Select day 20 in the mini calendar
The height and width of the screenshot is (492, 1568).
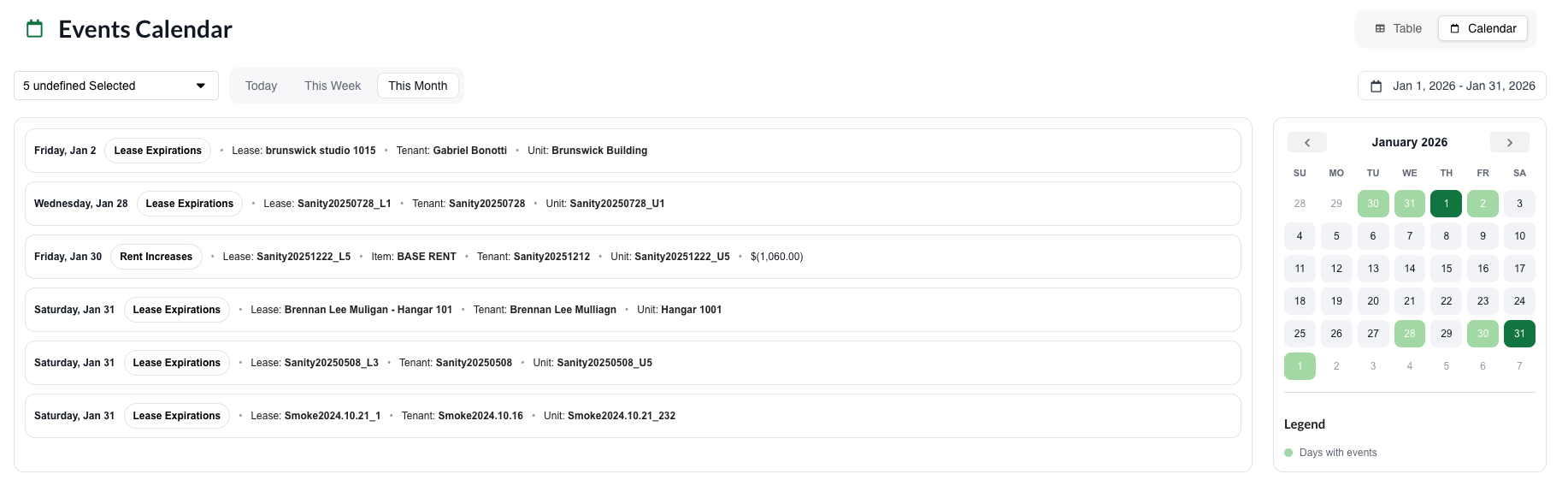(x=1373, y=301)
